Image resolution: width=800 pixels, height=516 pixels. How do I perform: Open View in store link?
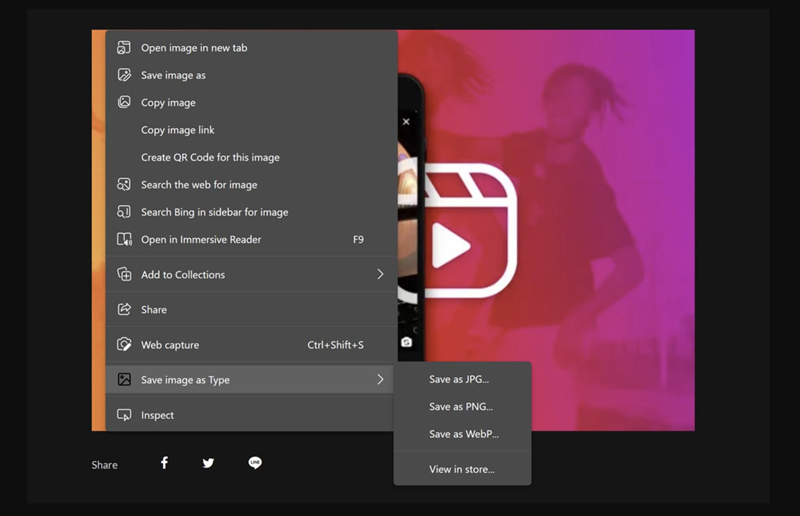pos(461,469)
